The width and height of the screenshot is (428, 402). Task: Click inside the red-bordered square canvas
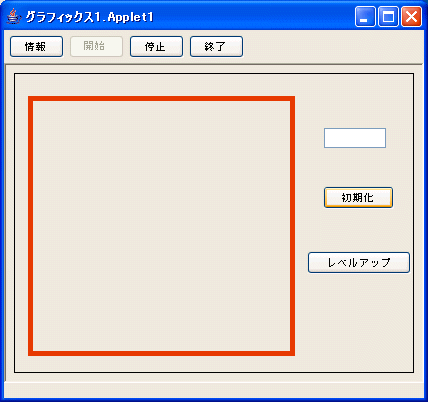pyautogui.click(x=161, y=226)
